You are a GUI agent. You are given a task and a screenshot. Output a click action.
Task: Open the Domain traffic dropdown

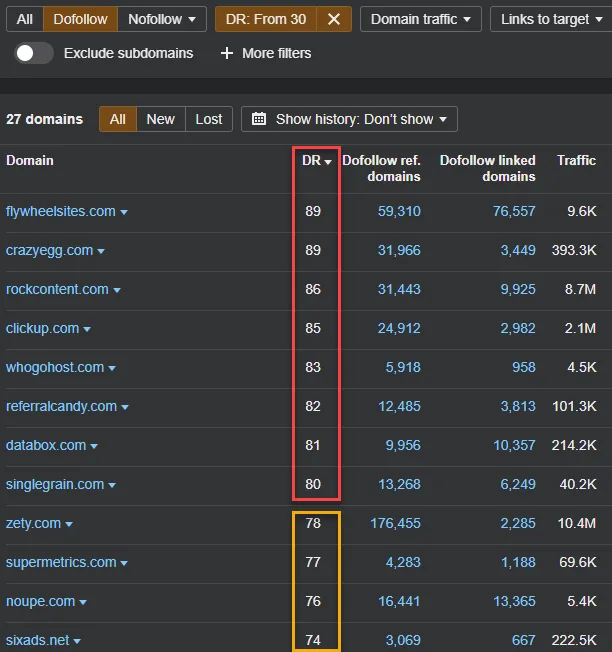pyautogui.click(x=421, y=19)
